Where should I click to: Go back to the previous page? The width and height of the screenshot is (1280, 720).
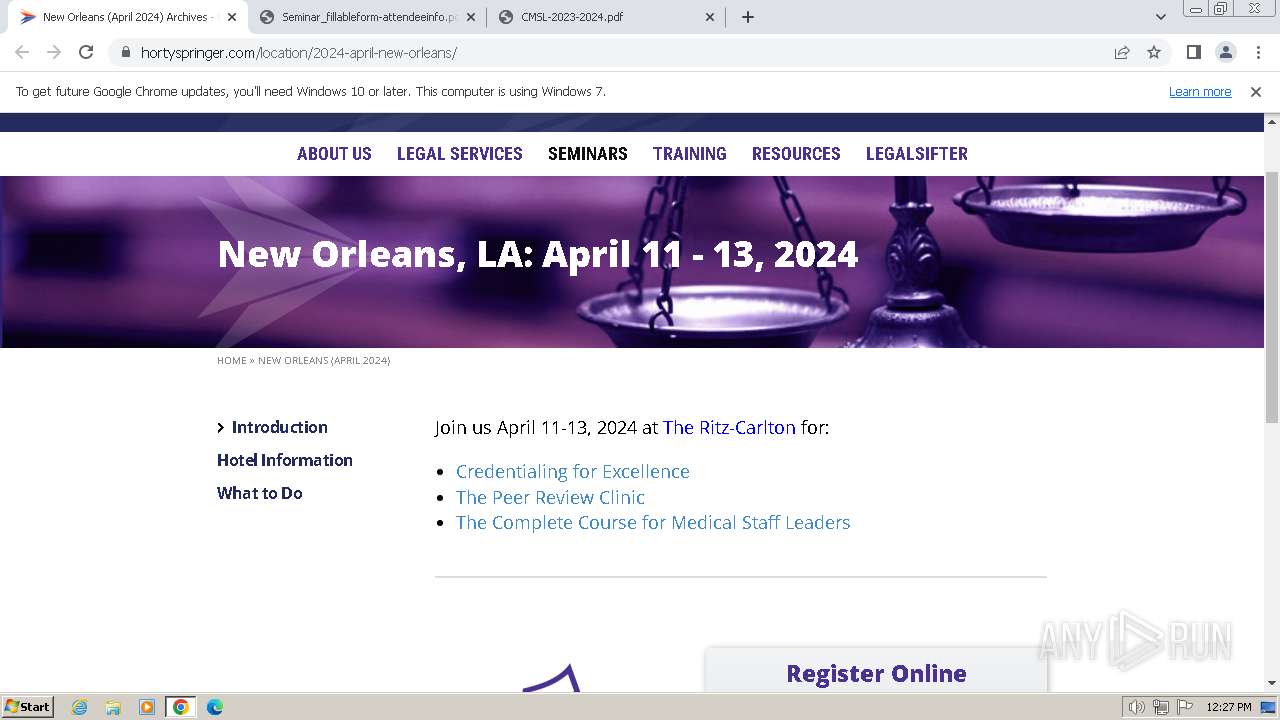pos(22,52)
